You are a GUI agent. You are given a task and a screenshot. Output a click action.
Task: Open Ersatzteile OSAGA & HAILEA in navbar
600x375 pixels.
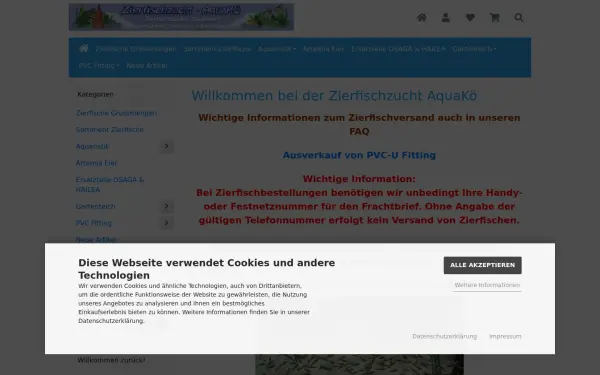[398, 49]
